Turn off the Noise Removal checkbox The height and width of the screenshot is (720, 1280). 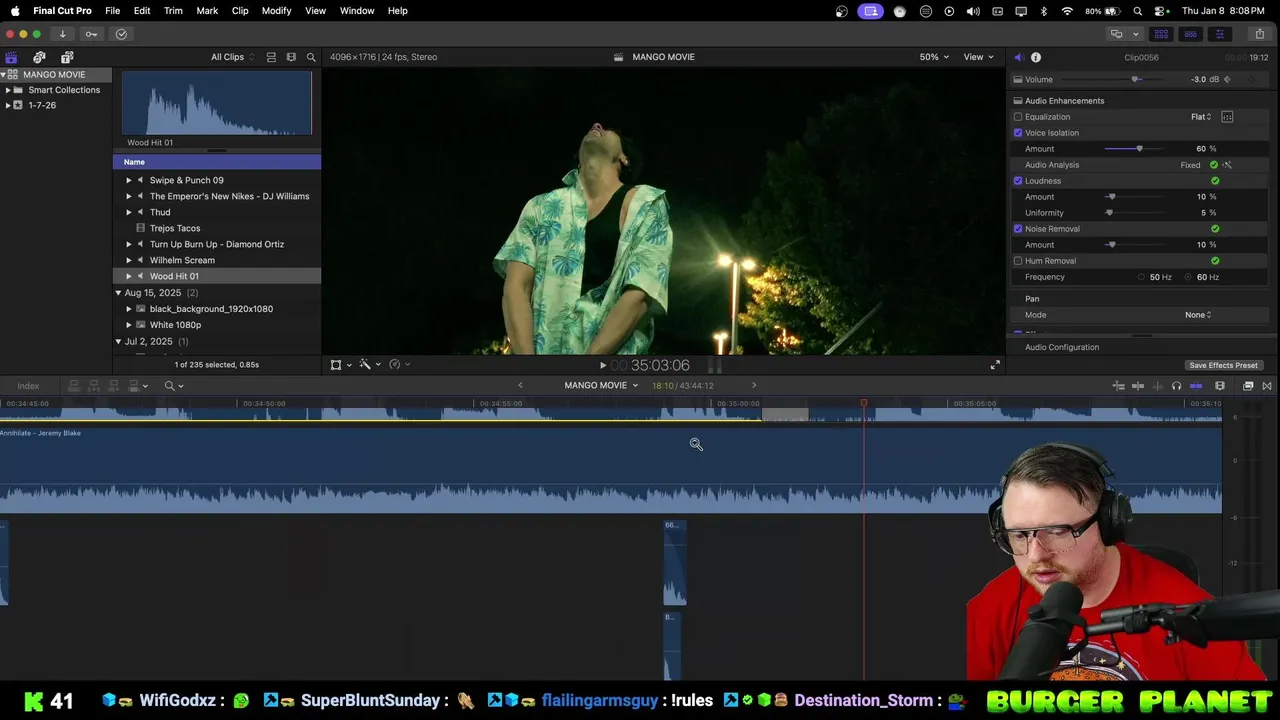pos(1018,229)
